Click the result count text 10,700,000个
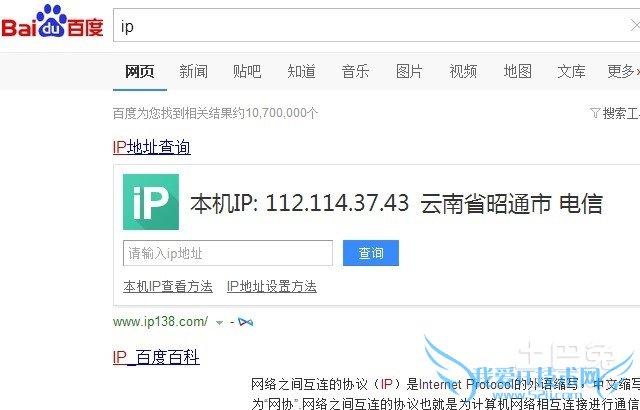 coord(282,113)
